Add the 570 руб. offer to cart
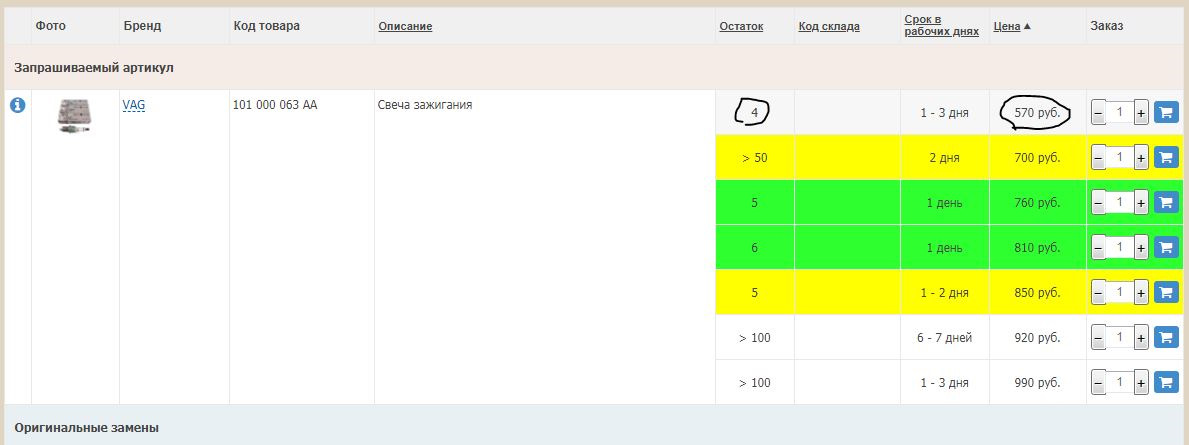 coord(1166,113)
